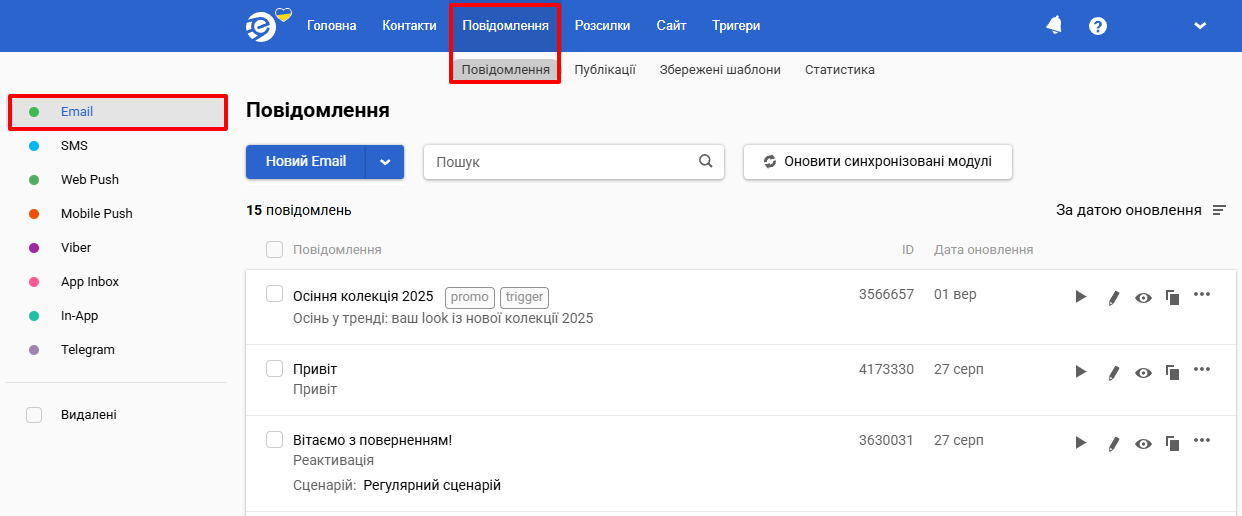Edit the Привіт message with pencil icon
1242x516 pixels.
pos(1113,372)
